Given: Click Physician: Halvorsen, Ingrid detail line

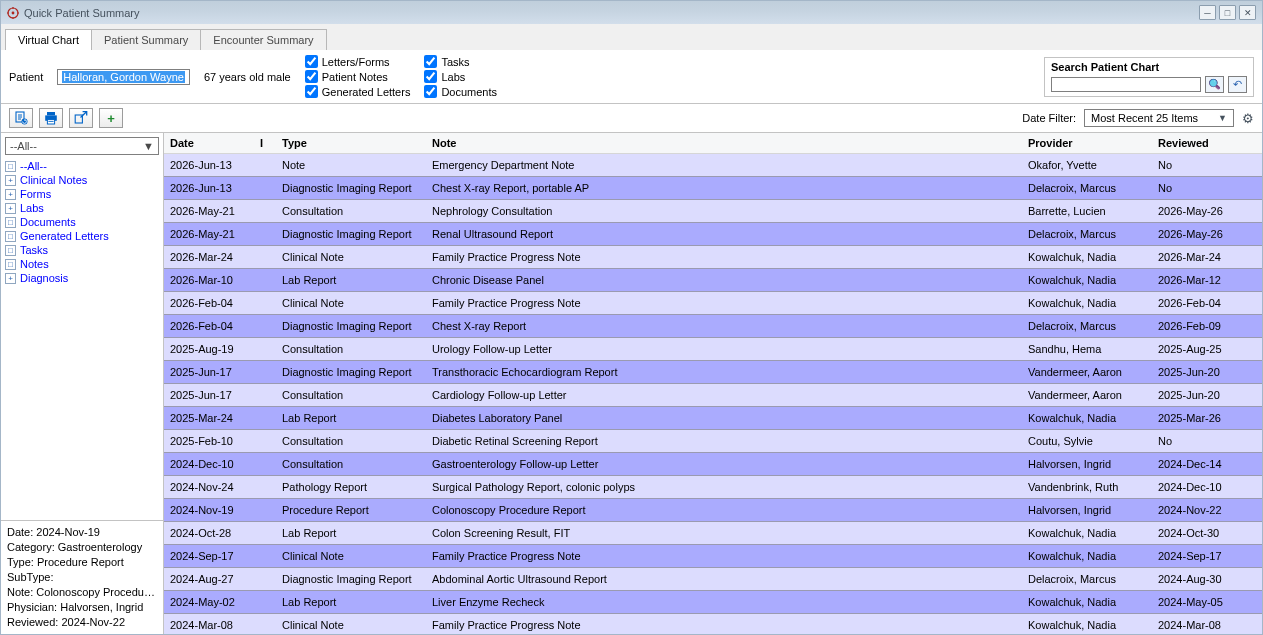Looking at the screenshot, I should tap(75, 607).
